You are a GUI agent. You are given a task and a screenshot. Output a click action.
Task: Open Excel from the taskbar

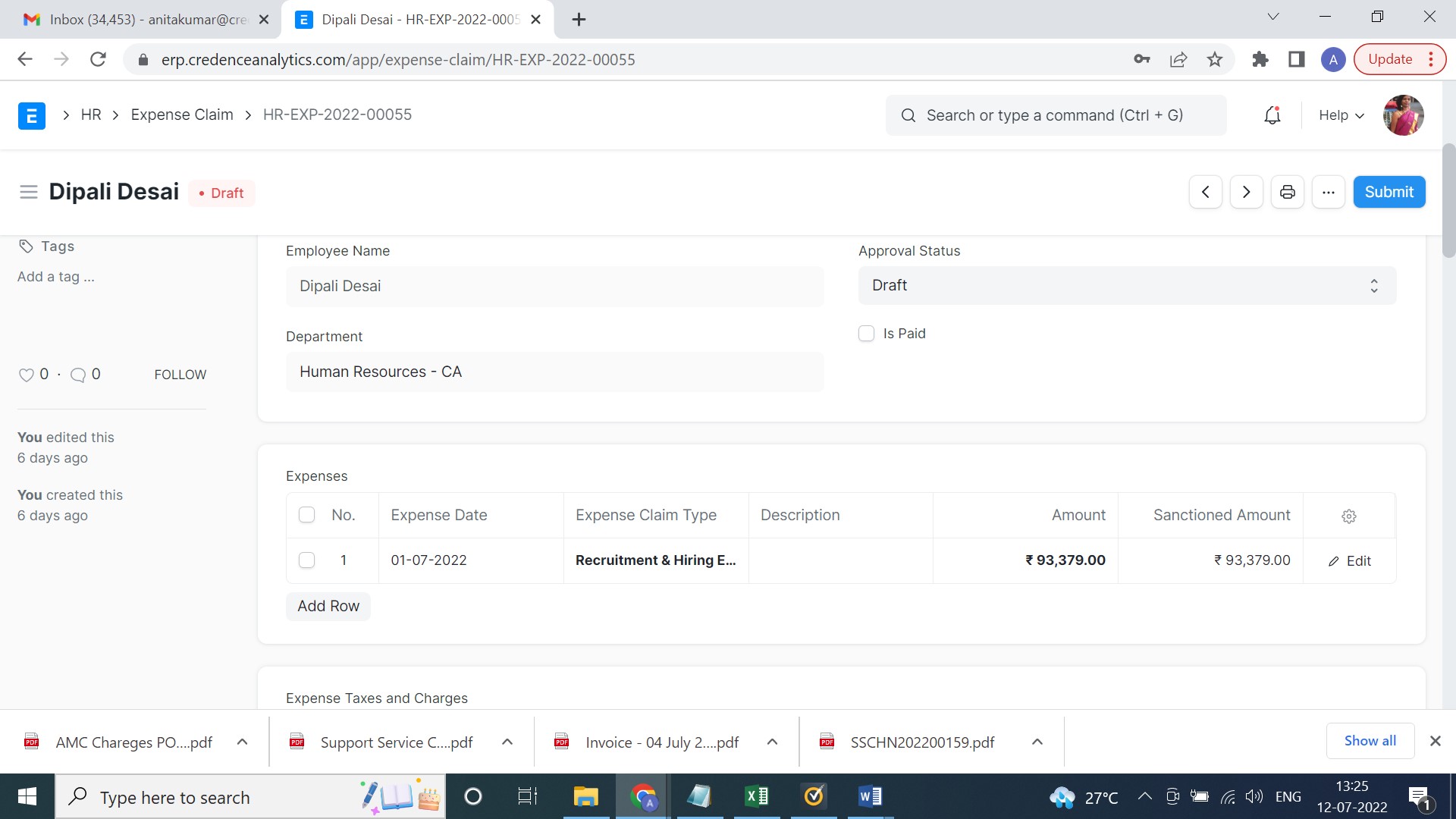(x=756, y=796)
